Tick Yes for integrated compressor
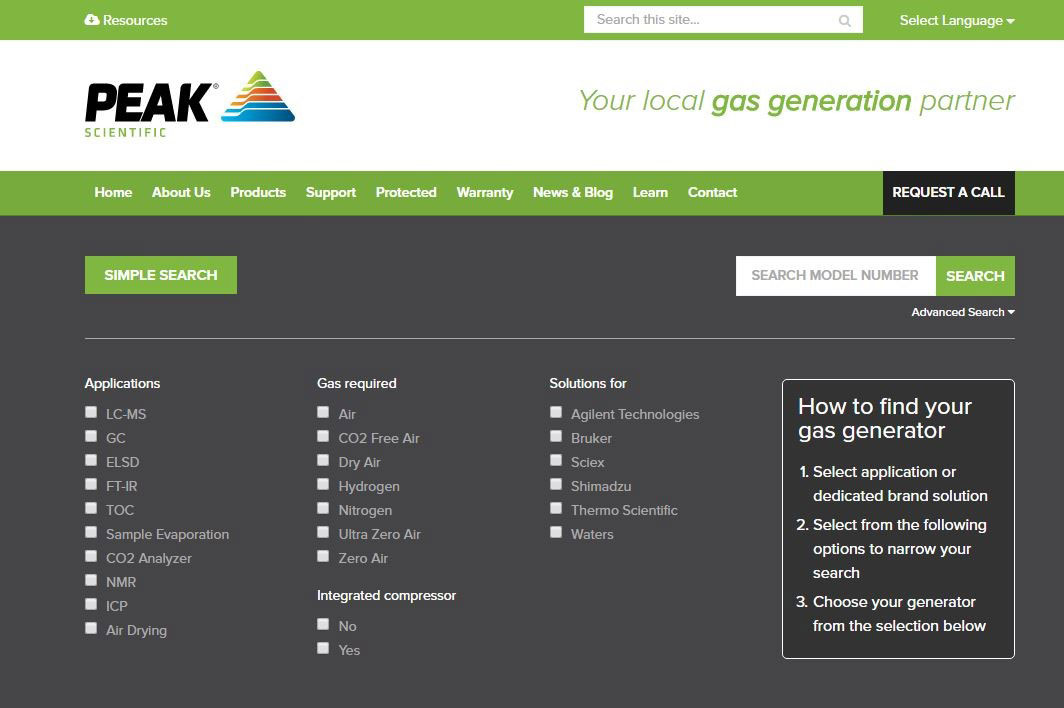The width and height of the screenshot is (1064, 708). click(323, 648)
